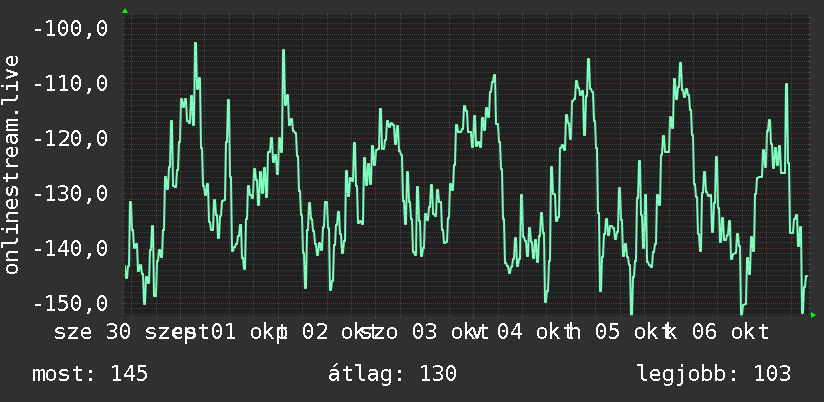Screen dimensions: 824x402
Task: Click the '02 okt' date label
Action: (x=339, y=333)
